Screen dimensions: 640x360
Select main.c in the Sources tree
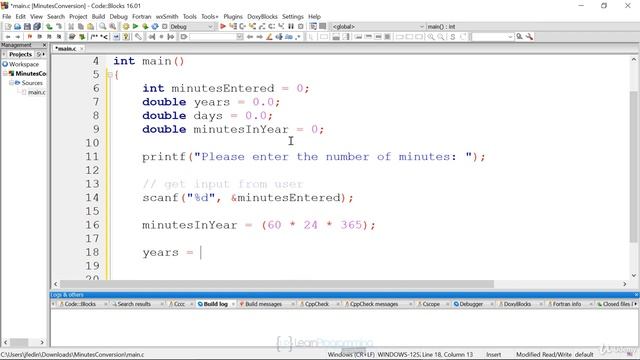pyautogui.click(x=37, y=92)
